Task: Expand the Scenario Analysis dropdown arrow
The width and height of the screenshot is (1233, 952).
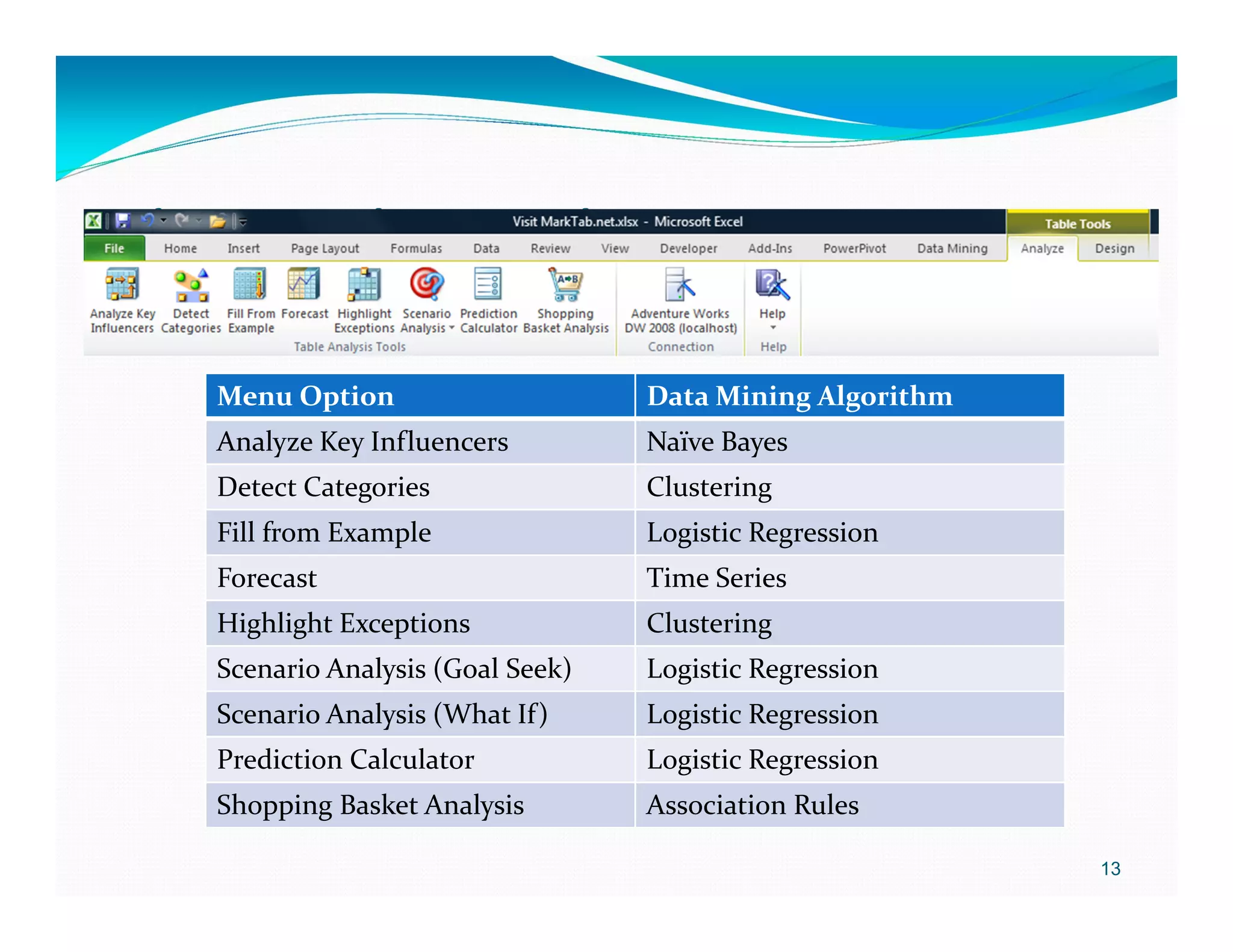Action: click(x=452, y=328)
